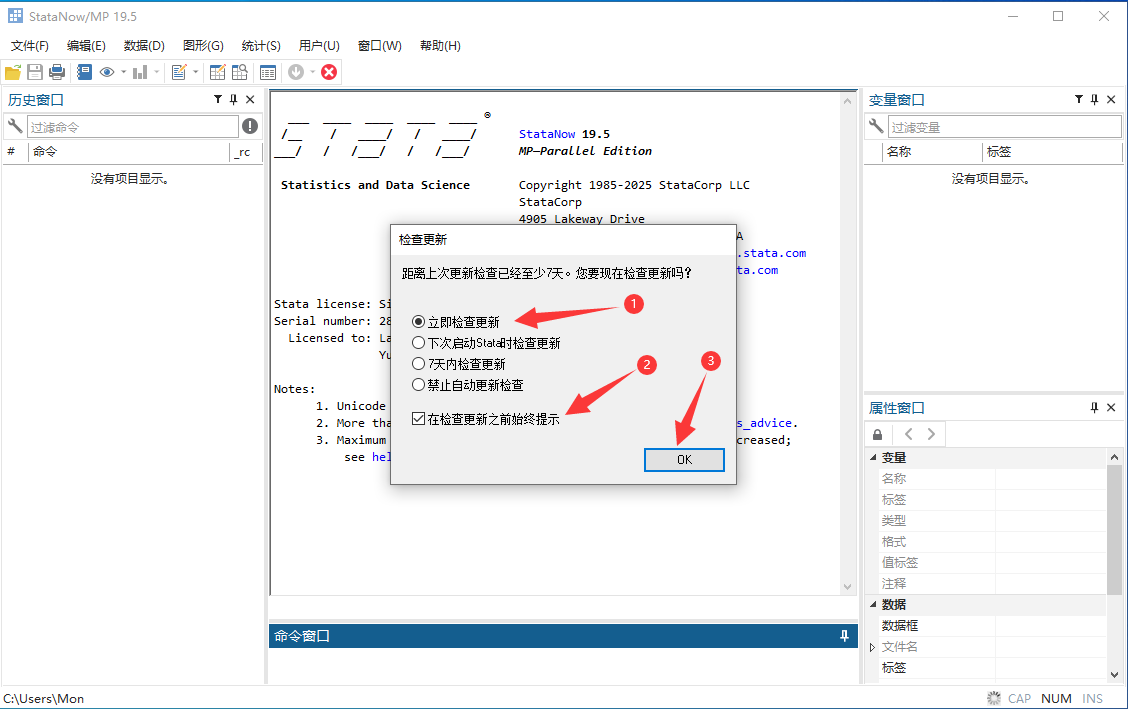Open the Viewer dropdown arrow

124,72
